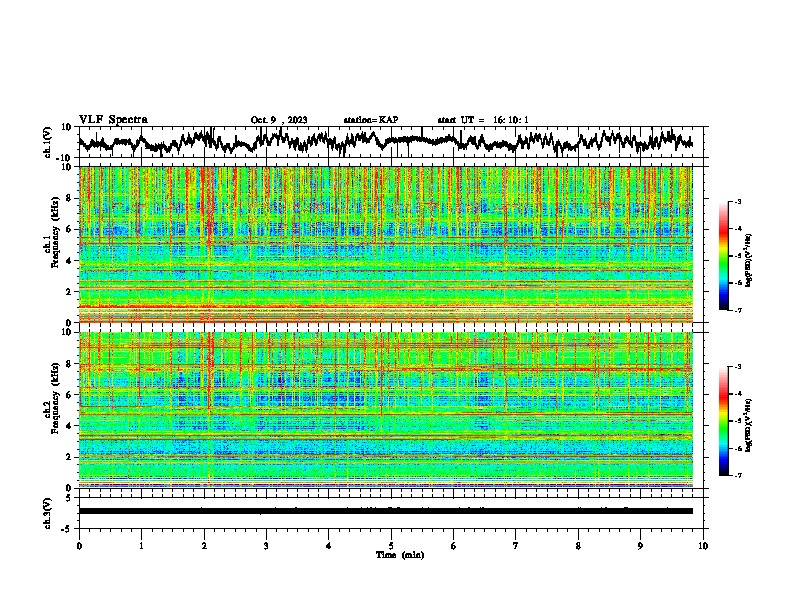Click the time axis tick label "7"
This screenshot has width=792, height=612.
coord(516,546)
